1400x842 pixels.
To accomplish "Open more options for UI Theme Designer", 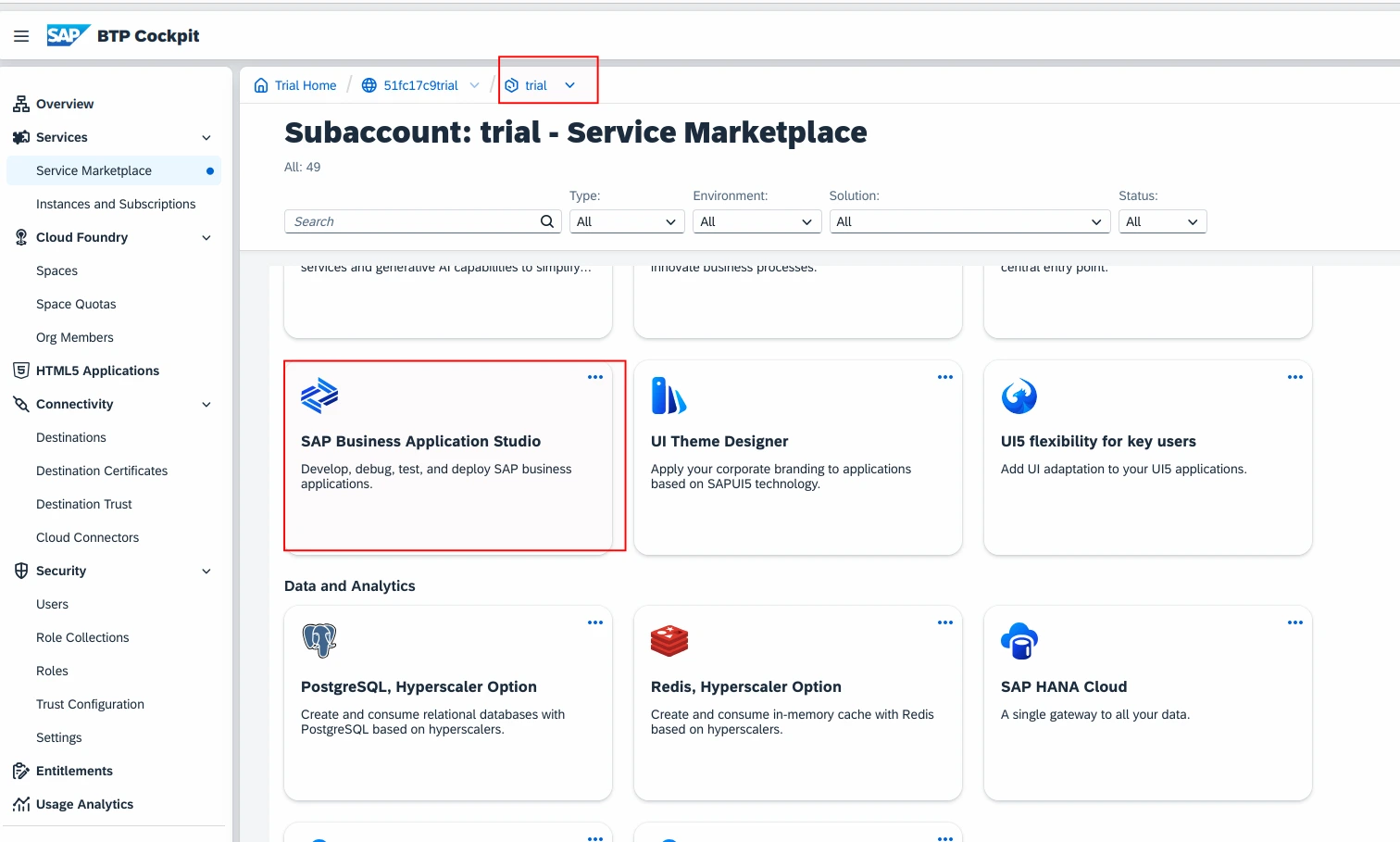I will click(x=945, y=377).
